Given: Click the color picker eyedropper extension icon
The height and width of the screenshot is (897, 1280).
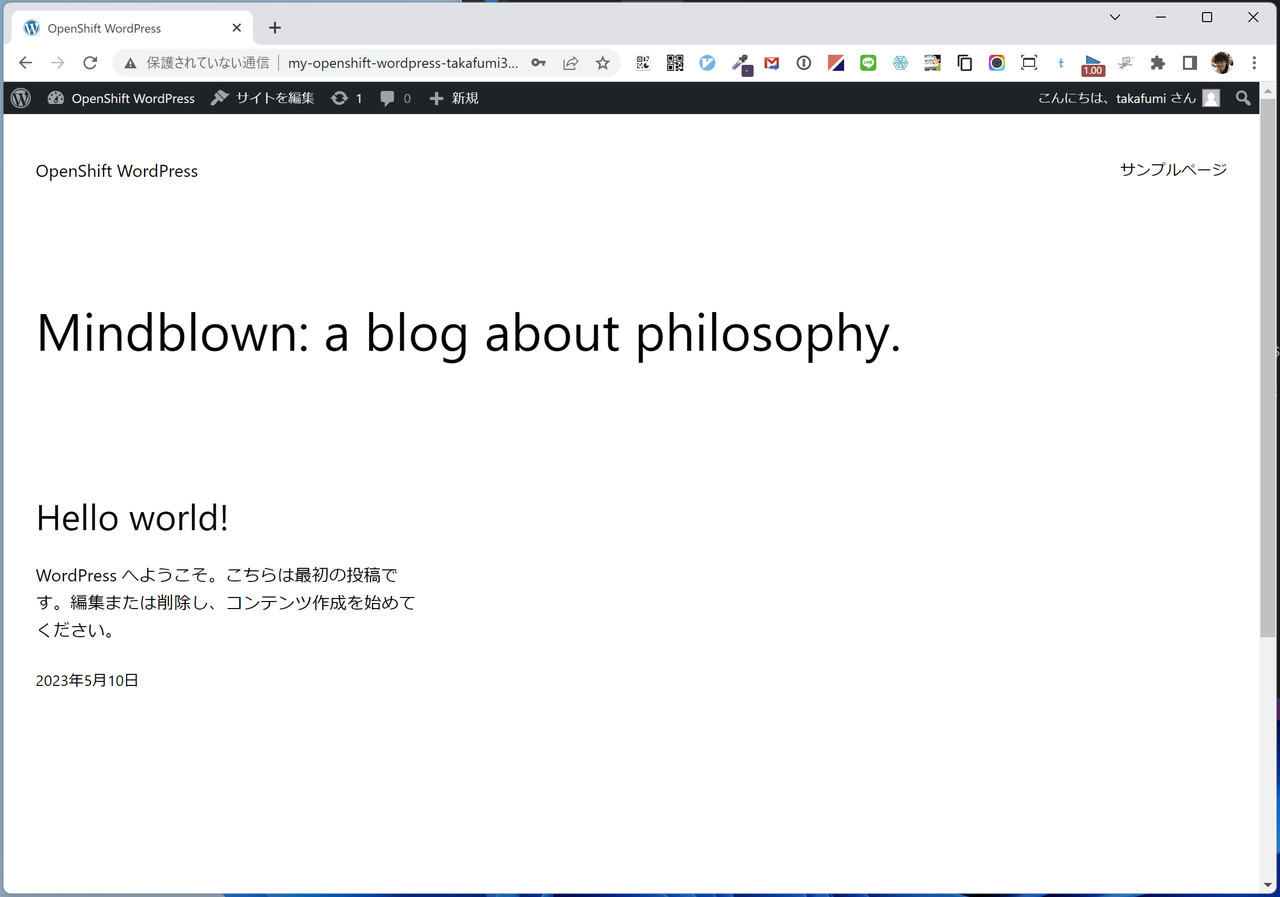Looking at the screenshot, I should [741, 64].
